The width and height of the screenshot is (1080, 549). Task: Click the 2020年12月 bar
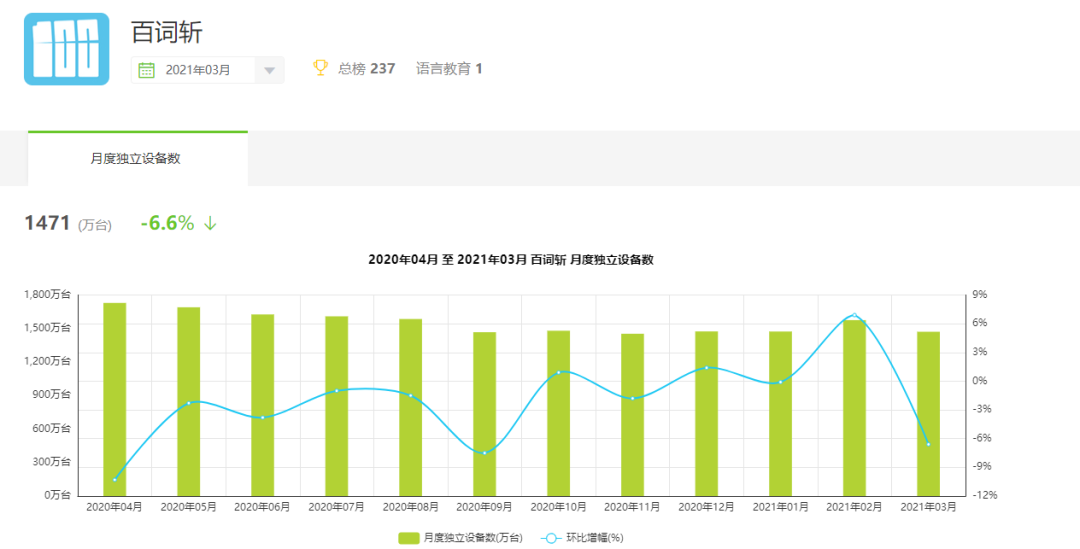click(x=707, y=414)
